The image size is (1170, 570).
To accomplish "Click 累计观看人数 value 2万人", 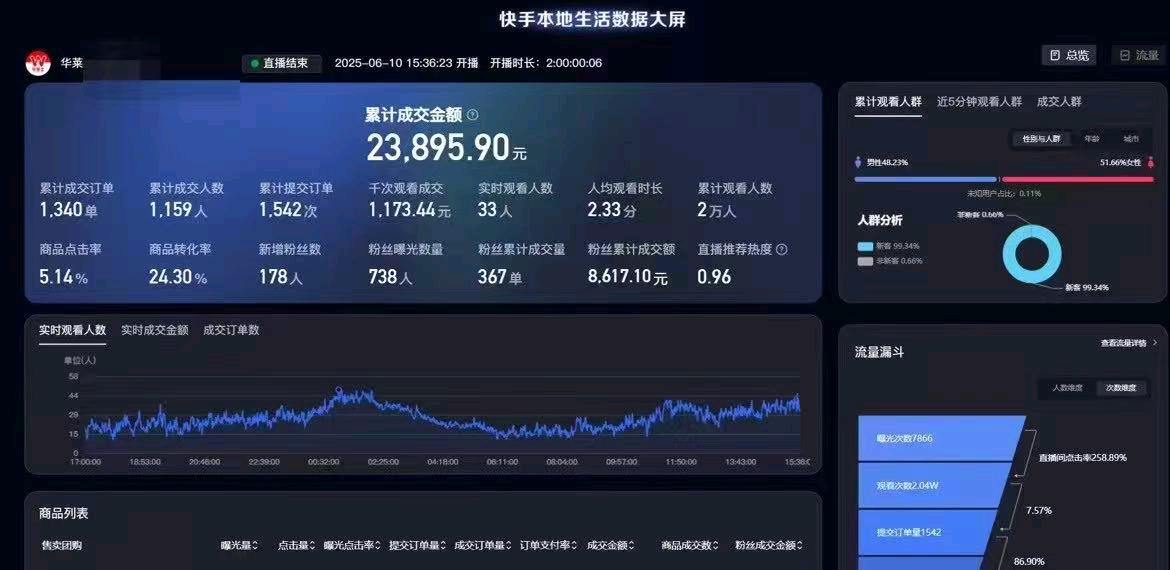I will pyautogui.click(x=717, y=210).
